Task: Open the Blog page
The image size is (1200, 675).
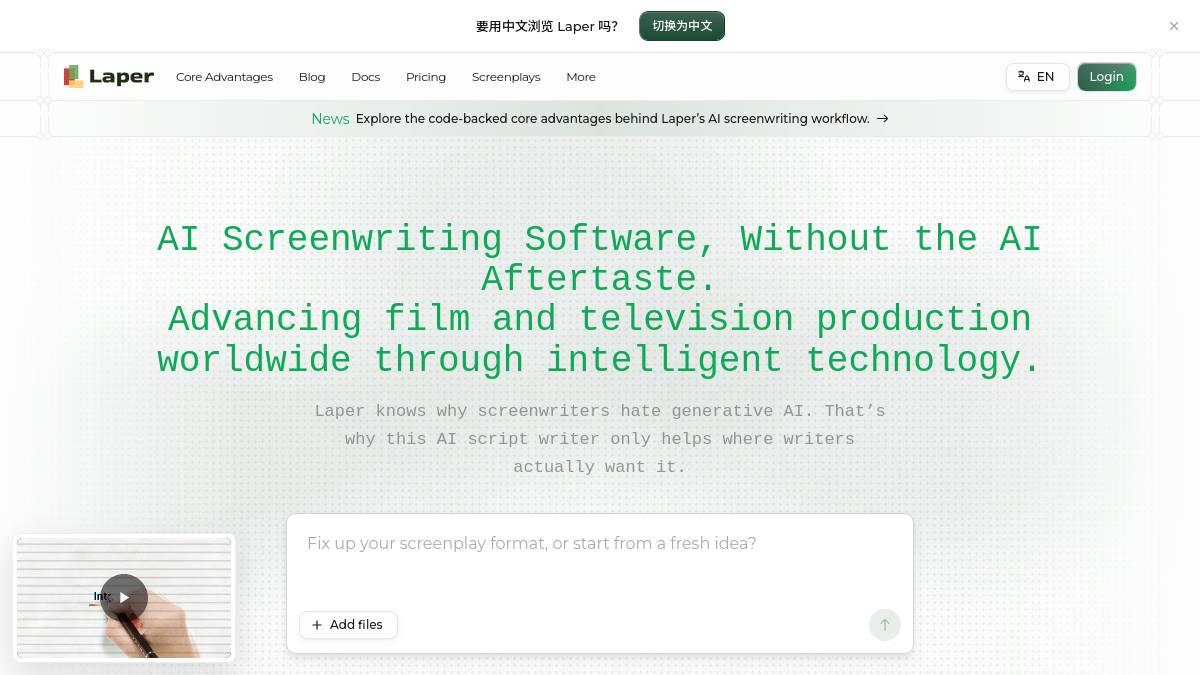Action: click(x=312, y=77)
